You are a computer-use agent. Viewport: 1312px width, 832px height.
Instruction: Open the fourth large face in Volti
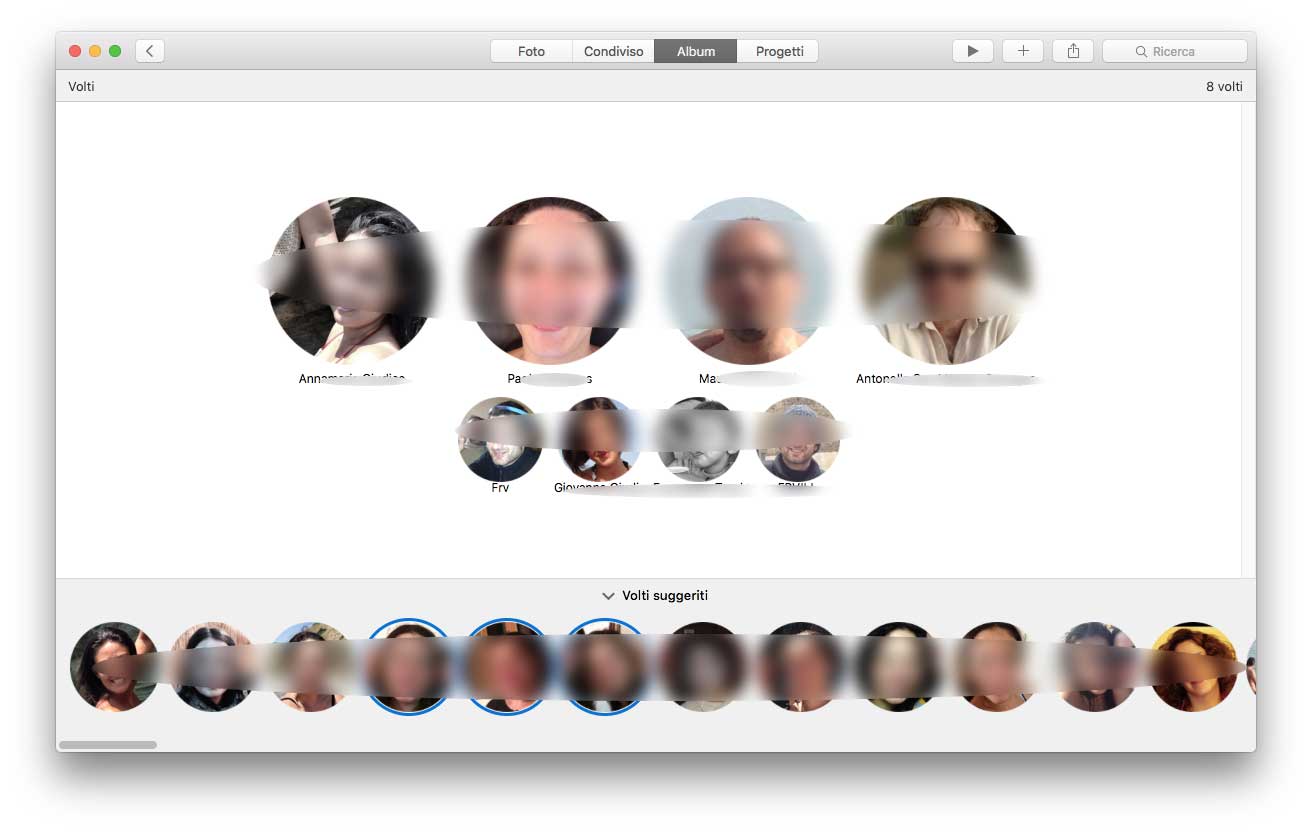pos(945,280)
